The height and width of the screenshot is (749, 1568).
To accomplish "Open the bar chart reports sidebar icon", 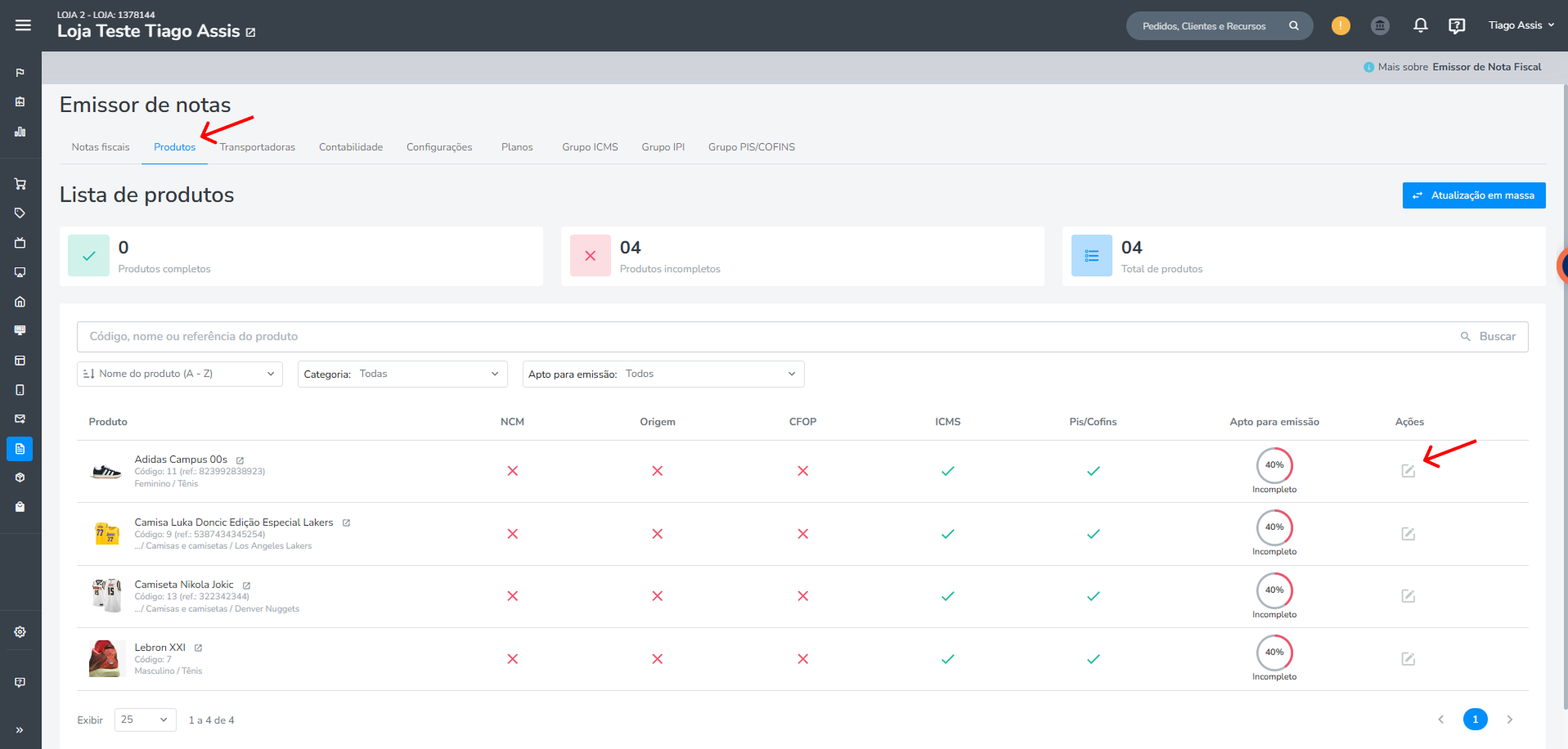I will (20, 132).
